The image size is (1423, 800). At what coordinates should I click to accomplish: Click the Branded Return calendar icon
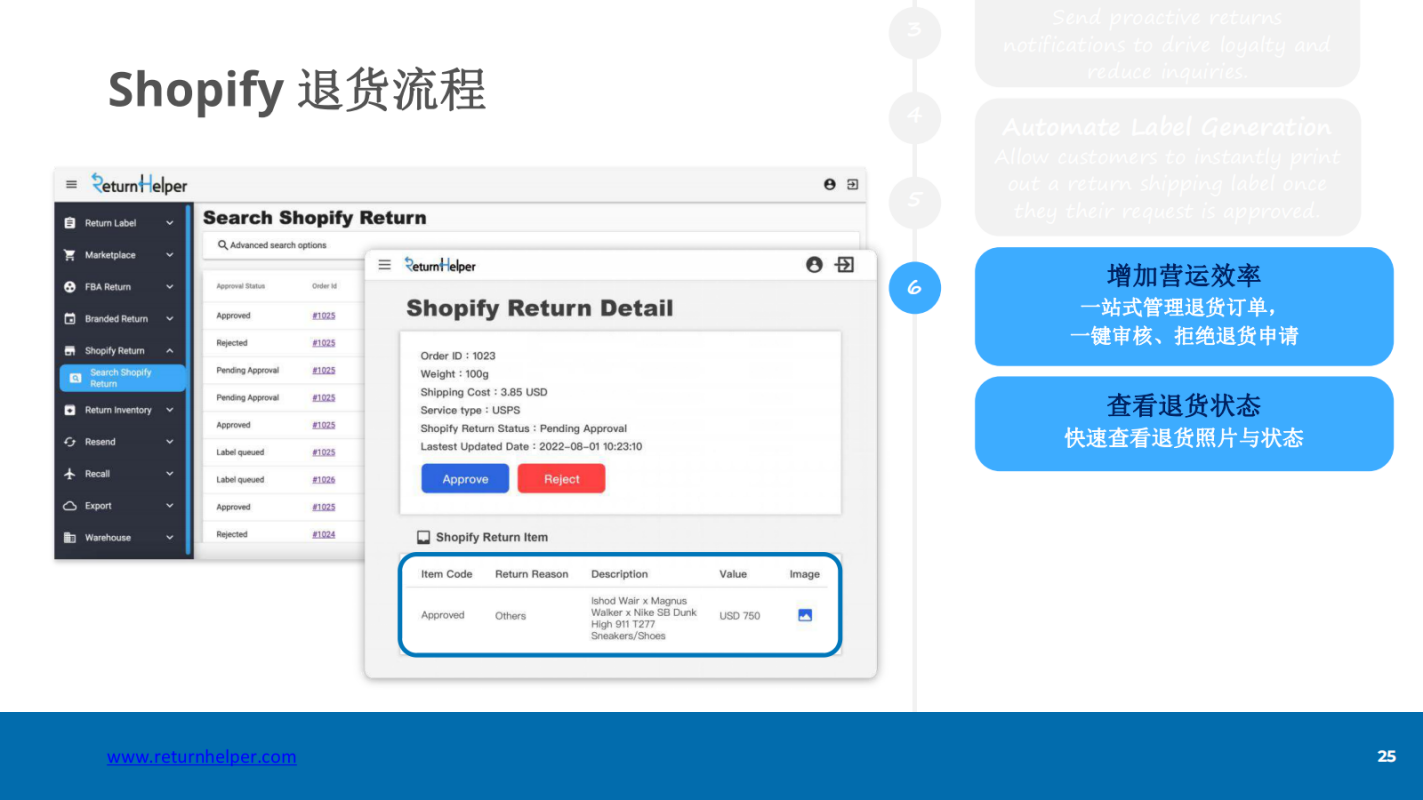70,318
